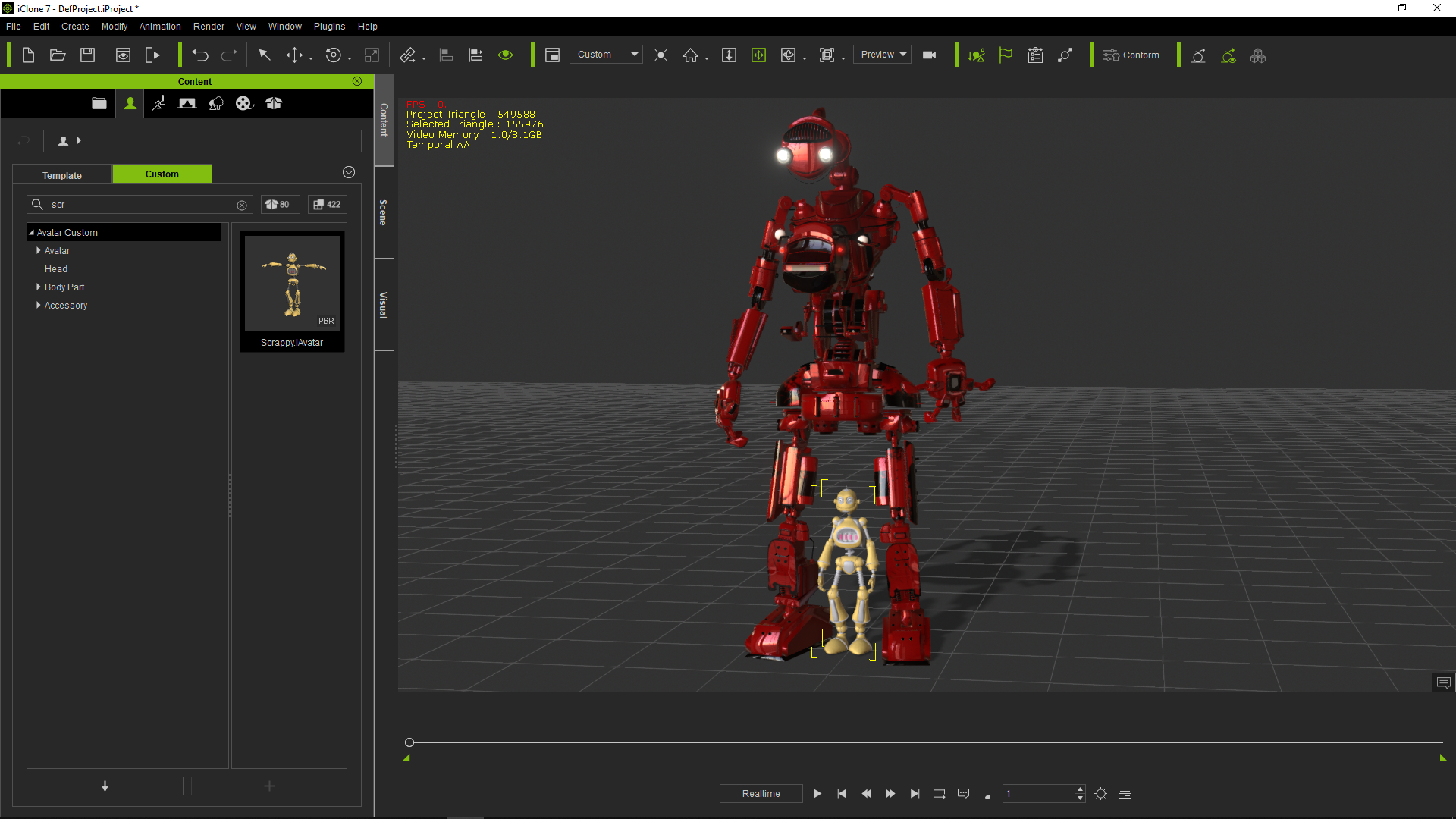
Task: Pick the Select arrow tool
Action: point(265,55)
